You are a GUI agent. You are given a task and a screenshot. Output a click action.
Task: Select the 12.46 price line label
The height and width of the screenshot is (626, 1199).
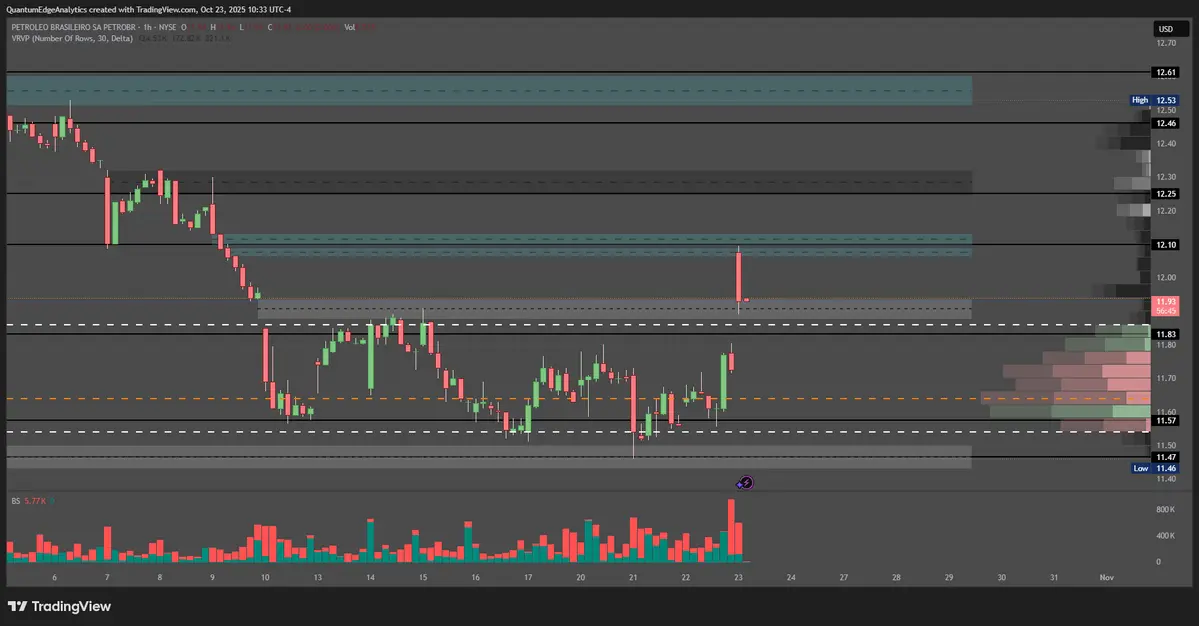[1166, 123]
